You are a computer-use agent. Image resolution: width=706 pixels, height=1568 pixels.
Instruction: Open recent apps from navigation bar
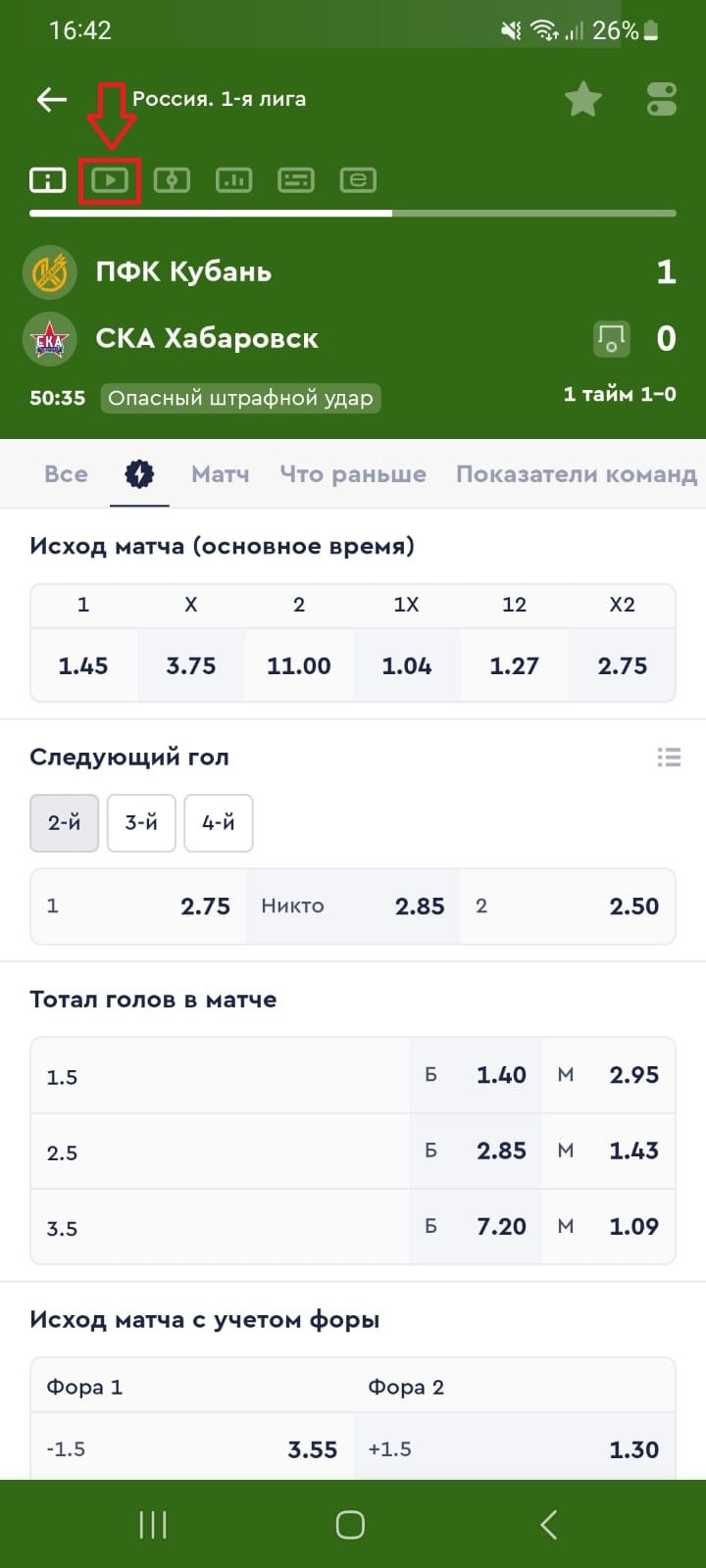tap(153, 1525)
